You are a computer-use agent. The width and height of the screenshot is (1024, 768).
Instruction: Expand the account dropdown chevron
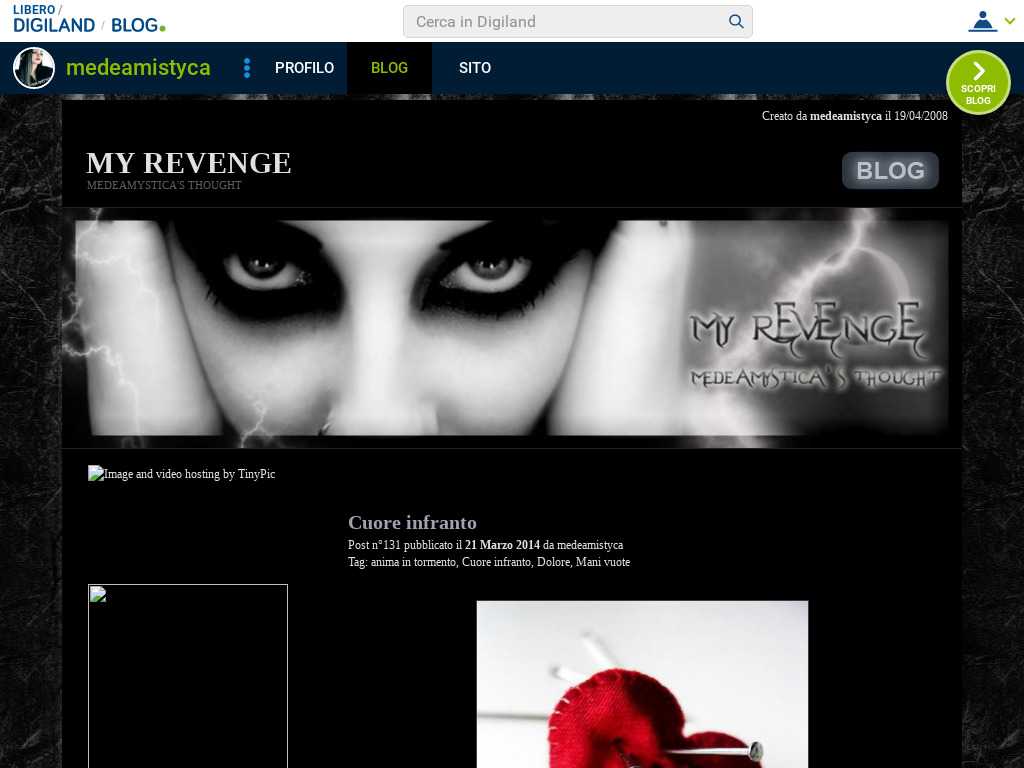tap(1009, 21)
